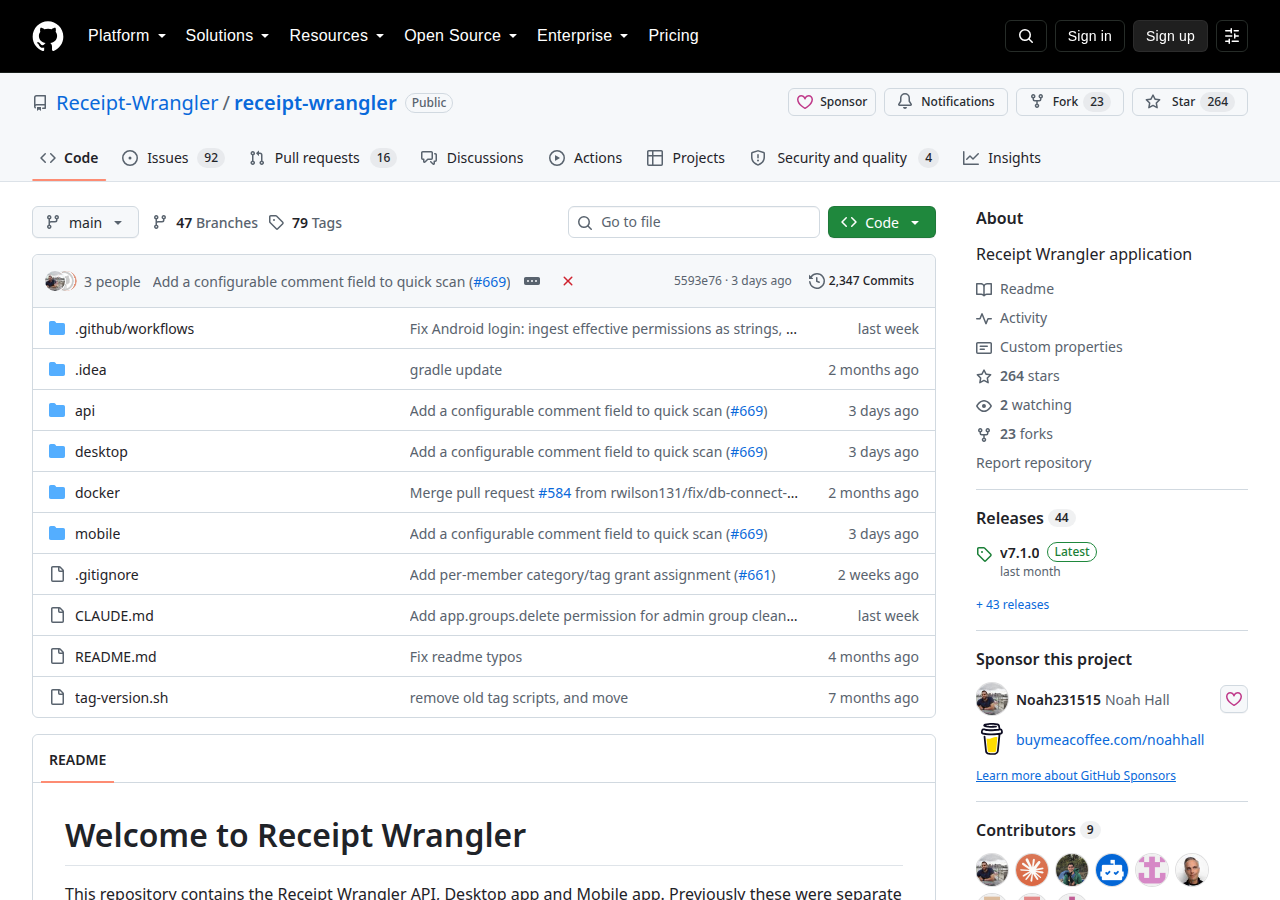
Task: Open the 47 Branches link
Action: [205, 223]
